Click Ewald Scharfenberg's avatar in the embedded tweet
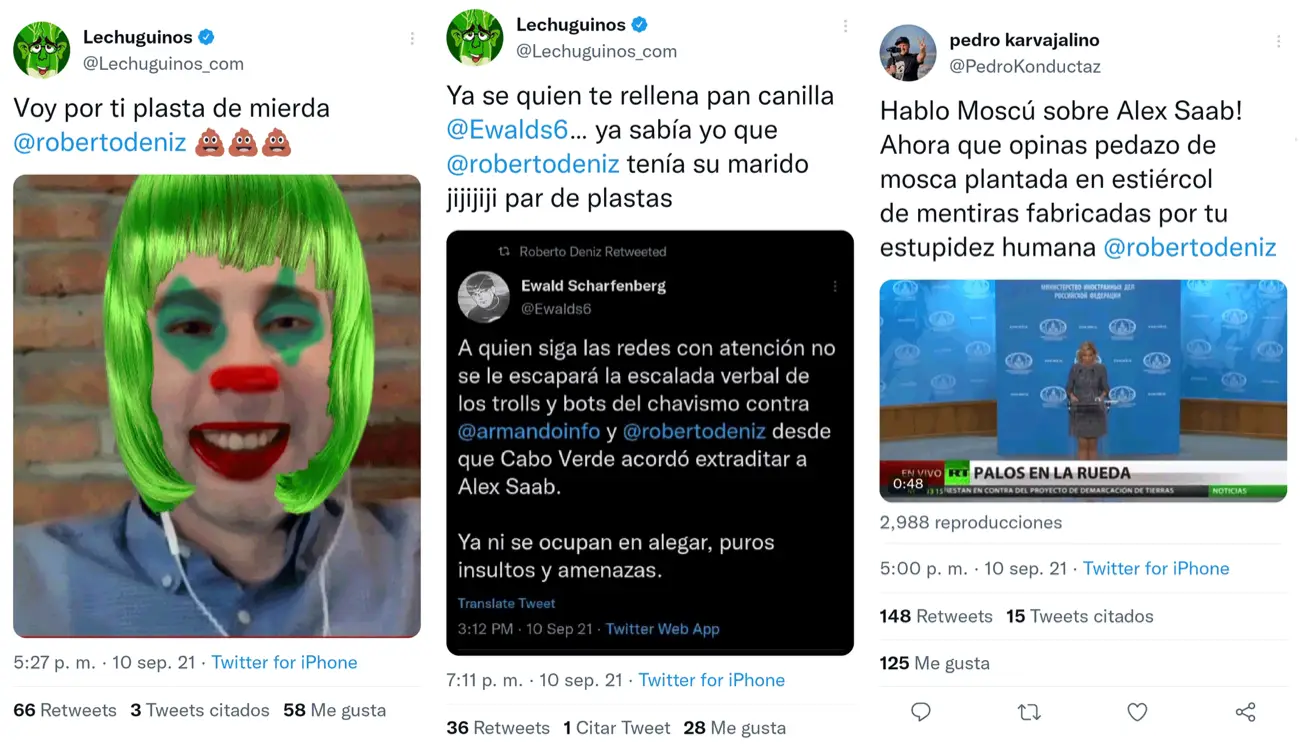Viewport: 1300px width, 744px height. 484,296
